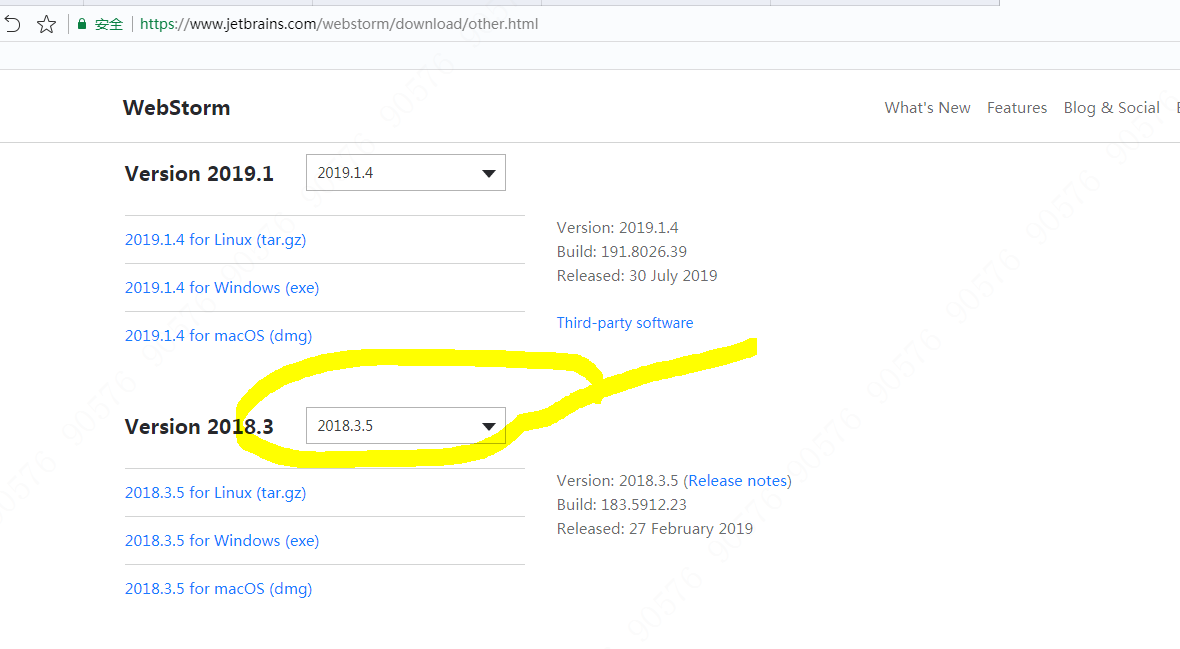Download 2019.1.4 for Linux (tar.gz)
This screenshot has width=1180, height=649.
pos(215,239)
